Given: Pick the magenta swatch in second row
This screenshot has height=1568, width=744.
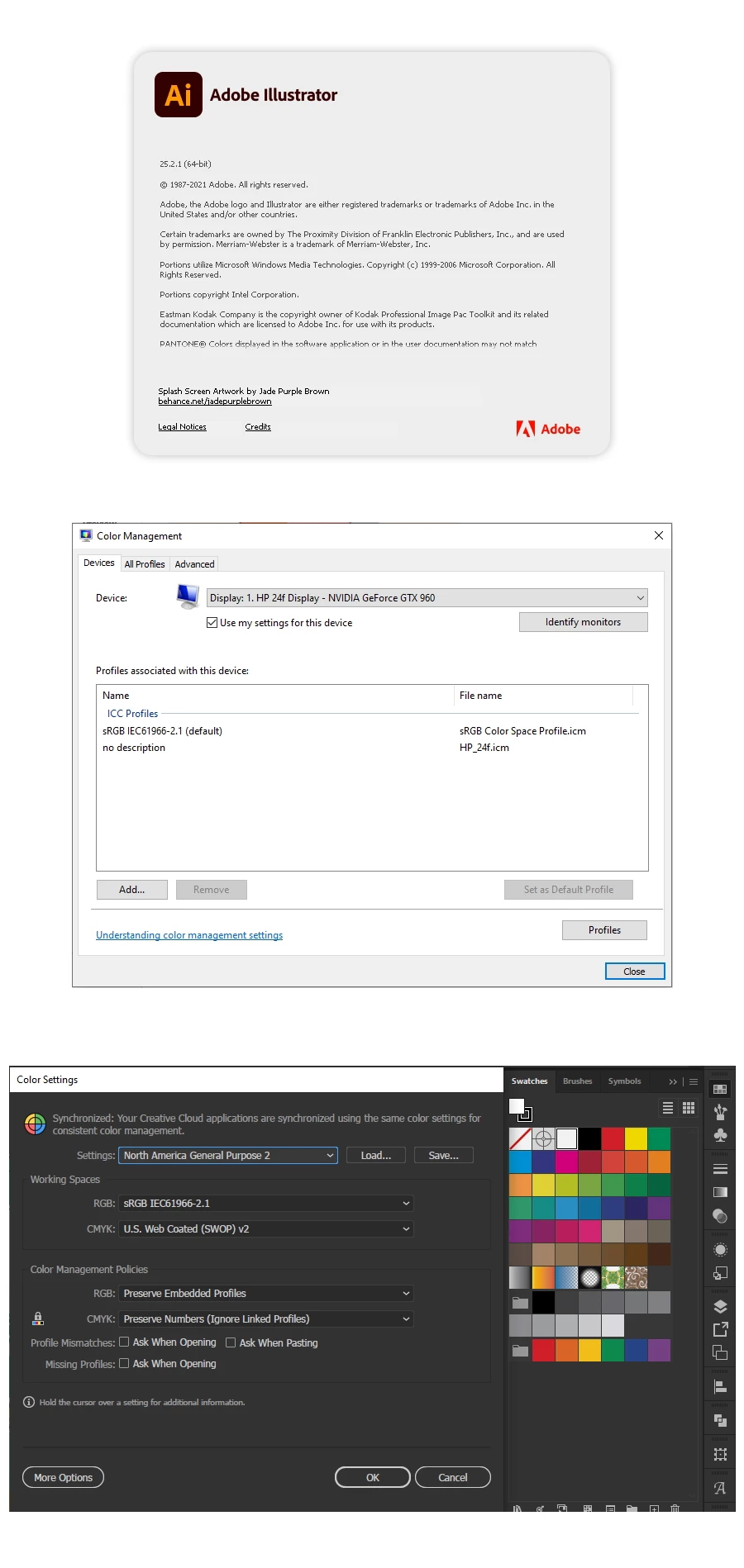Looking at the screenshot, I should (x=566, y=1162).
